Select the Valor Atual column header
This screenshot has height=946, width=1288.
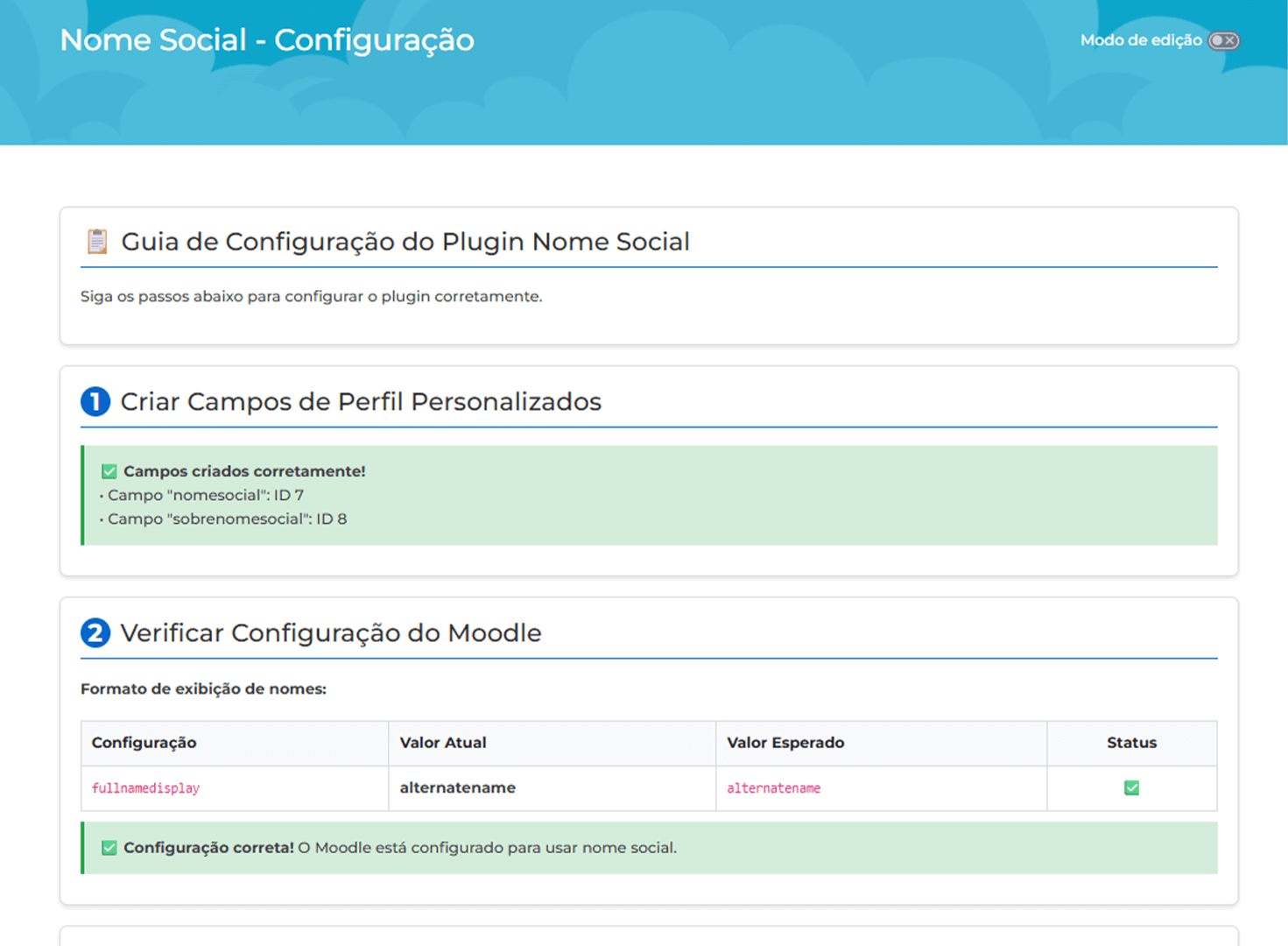tap(443, 743)
